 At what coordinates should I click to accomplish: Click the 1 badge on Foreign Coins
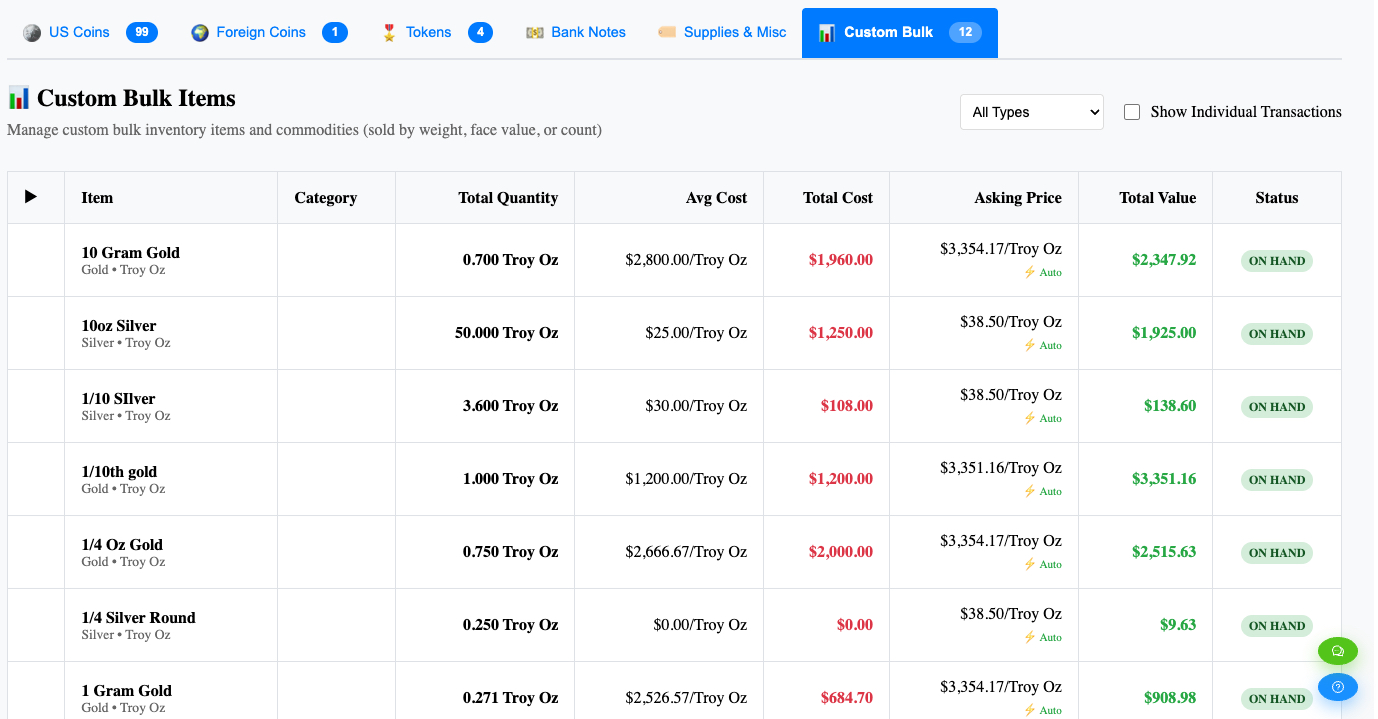click(x=335, y=32)
